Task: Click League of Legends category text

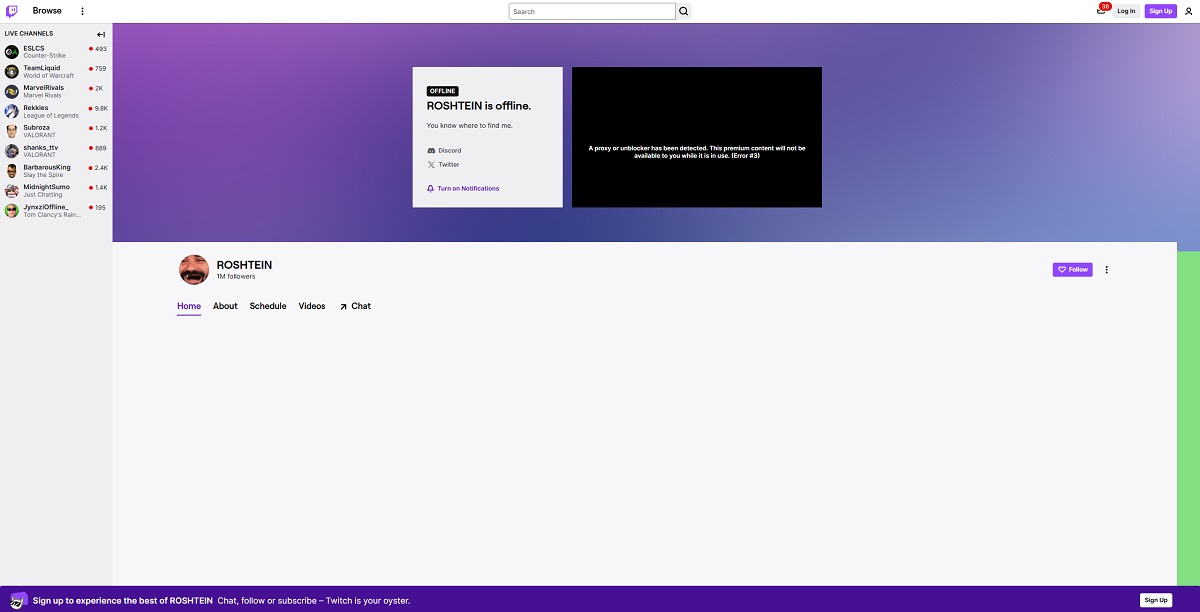Action: (x=51, y=115)
